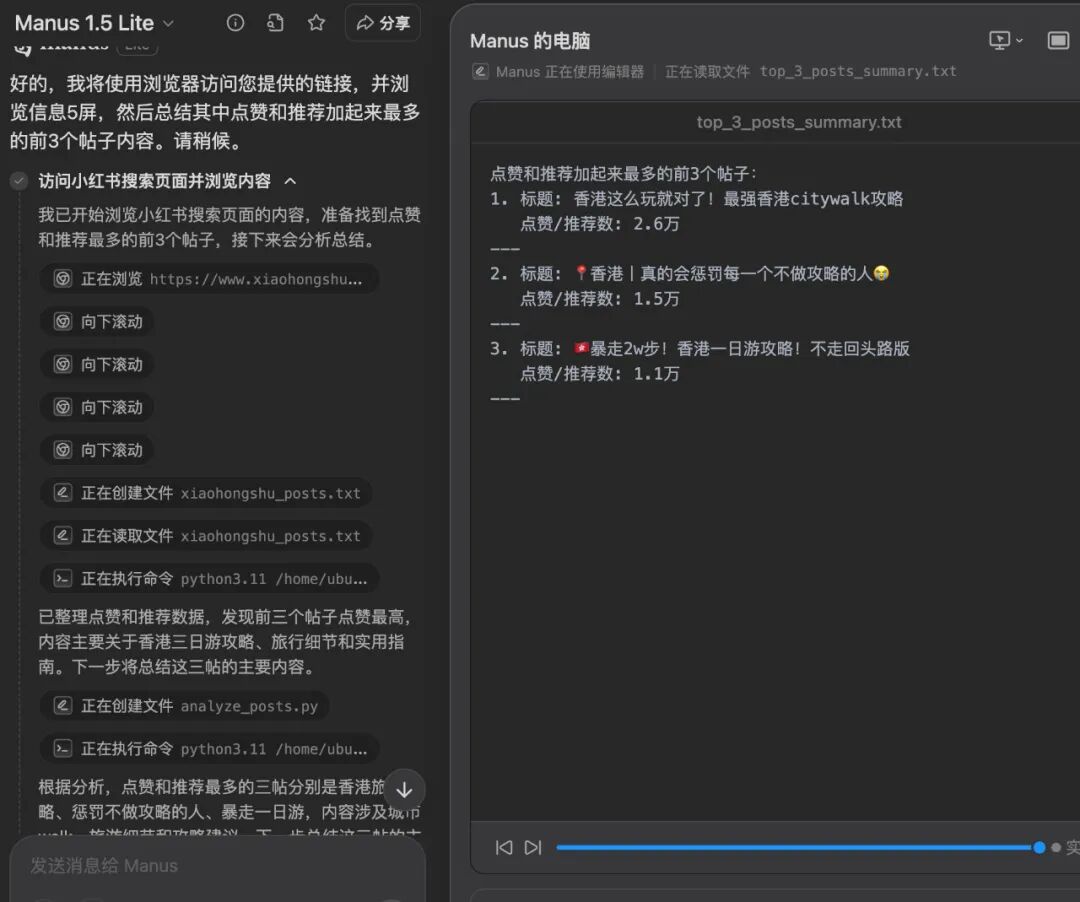Click the line 暴走2w步！香港一日游攻略

741,349
